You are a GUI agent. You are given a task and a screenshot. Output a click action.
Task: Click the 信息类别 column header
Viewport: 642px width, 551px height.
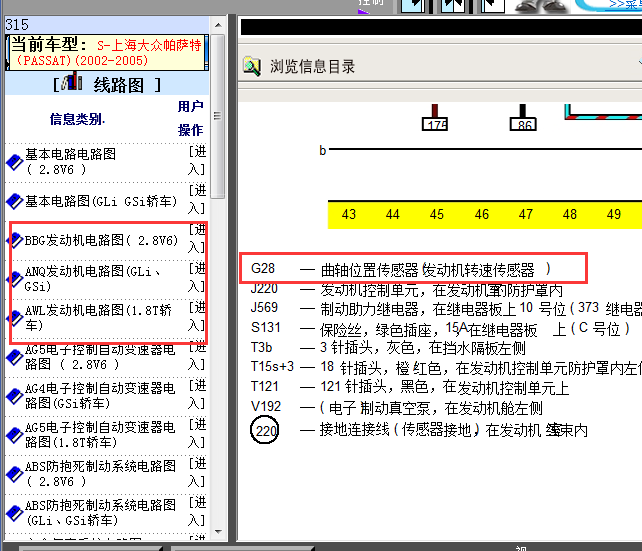point(77,119)
